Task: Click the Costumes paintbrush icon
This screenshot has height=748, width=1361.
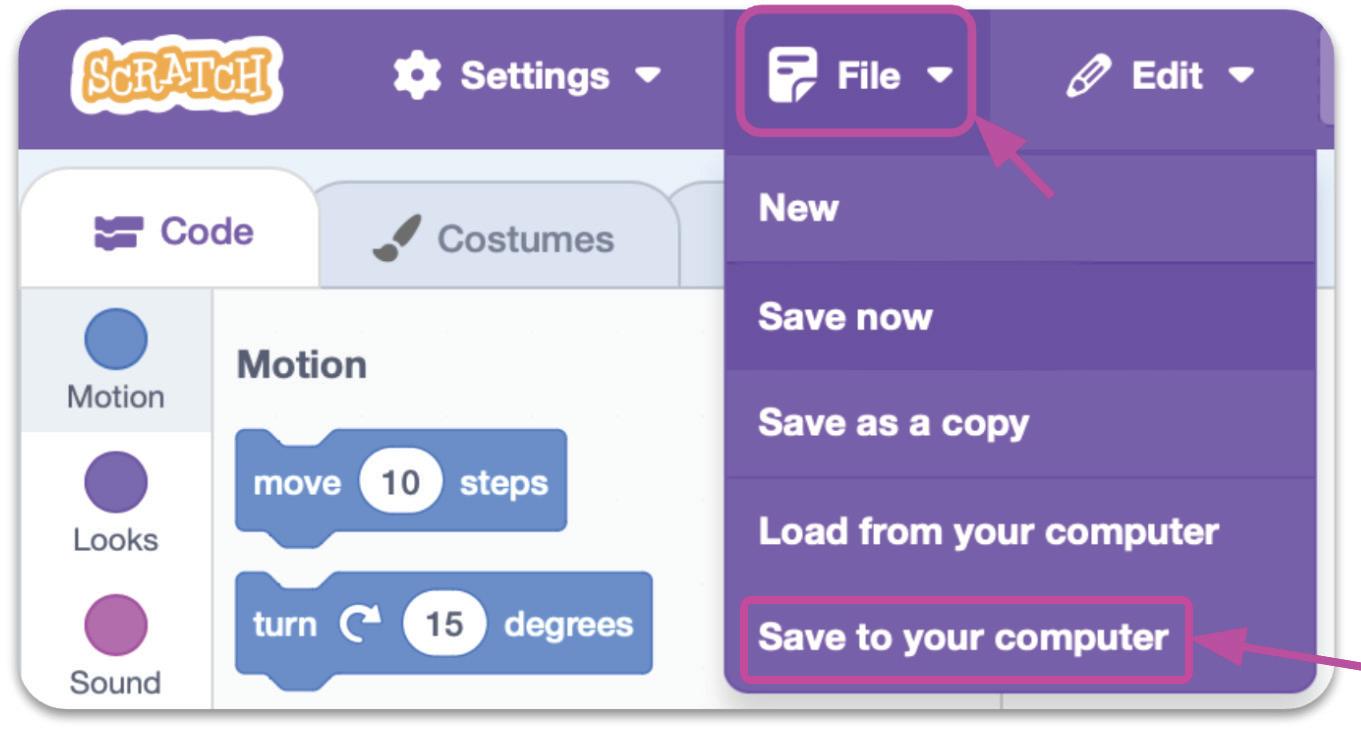Action: click(x=397, y=238)
